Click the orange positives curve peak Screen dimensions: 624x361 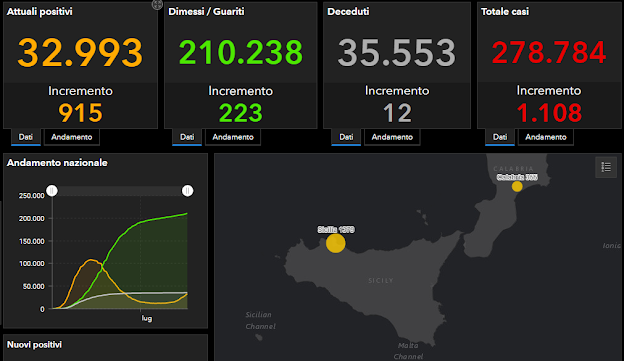[92, 260]
